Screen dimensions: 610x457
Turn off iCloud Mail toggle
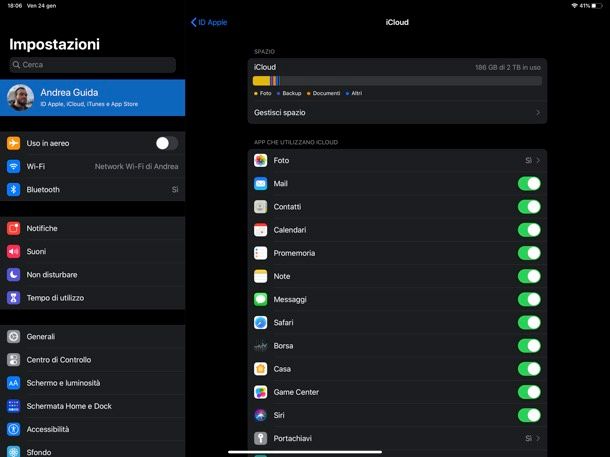(529, 184)
